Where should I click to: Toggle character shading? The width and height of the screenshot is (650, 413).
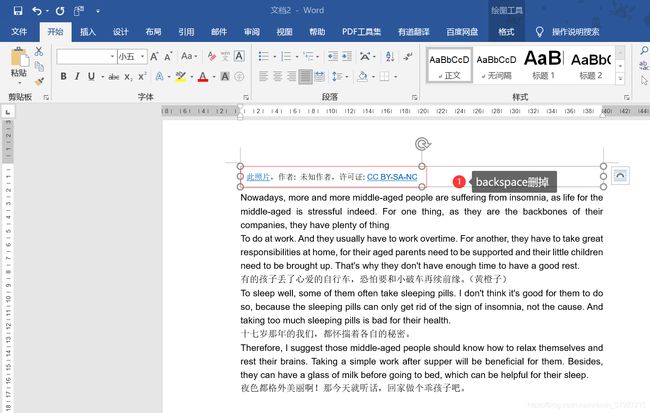click(x=225, y=76)
